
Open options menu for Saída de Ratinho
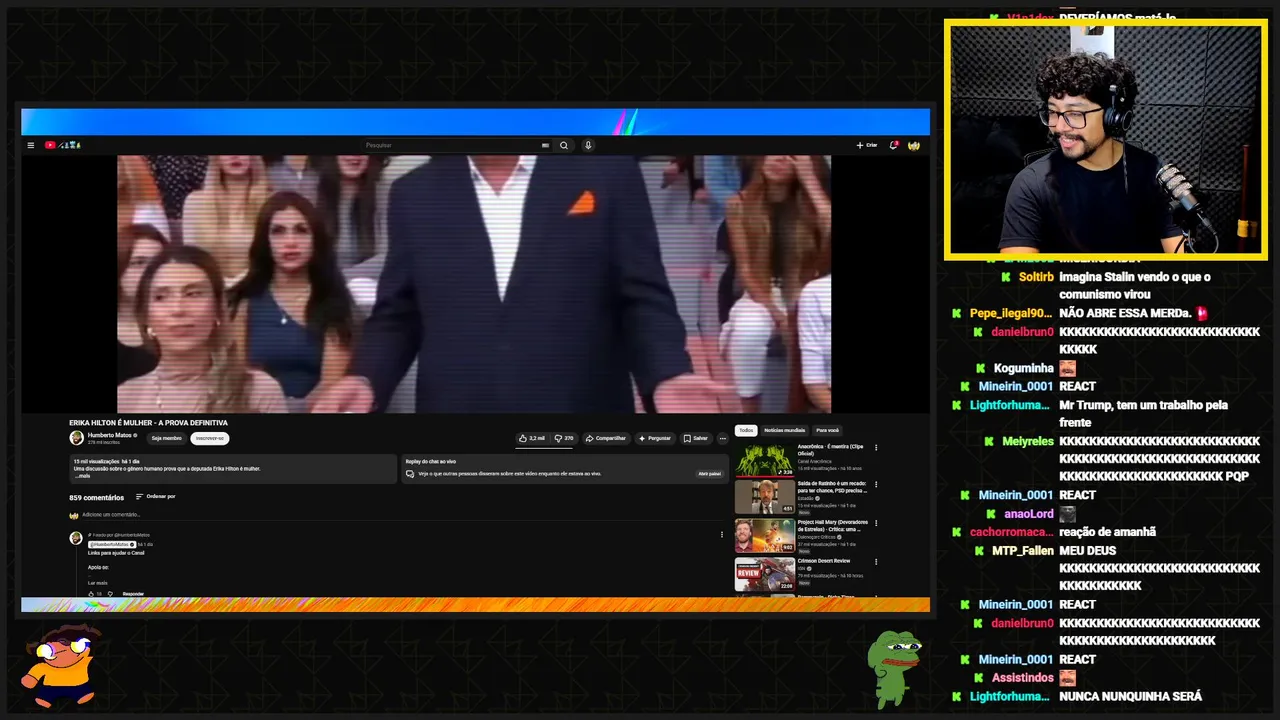pos(876,486)
